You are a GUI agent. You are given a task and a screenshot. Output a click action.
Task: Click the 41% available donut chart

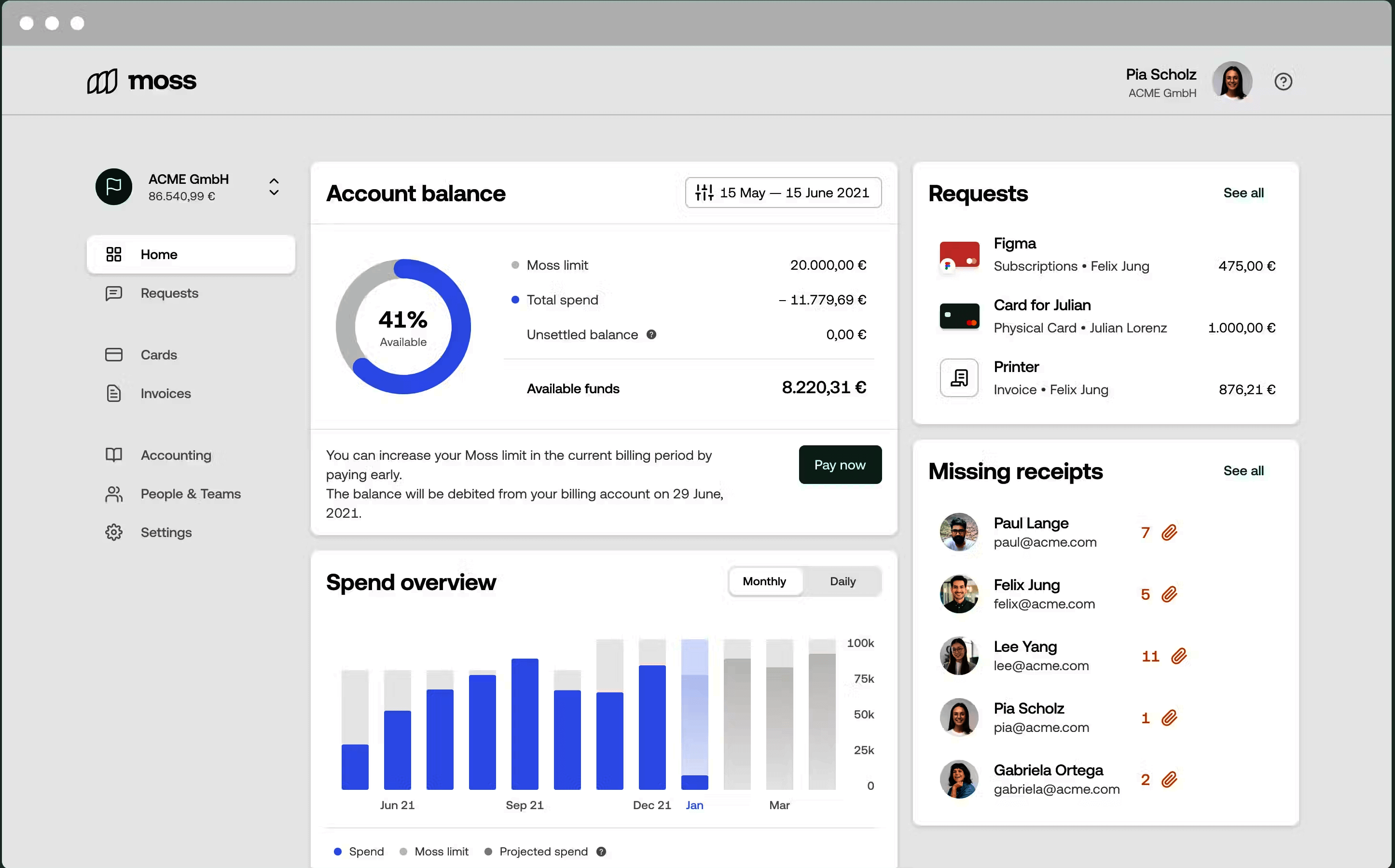pos(403,327)
